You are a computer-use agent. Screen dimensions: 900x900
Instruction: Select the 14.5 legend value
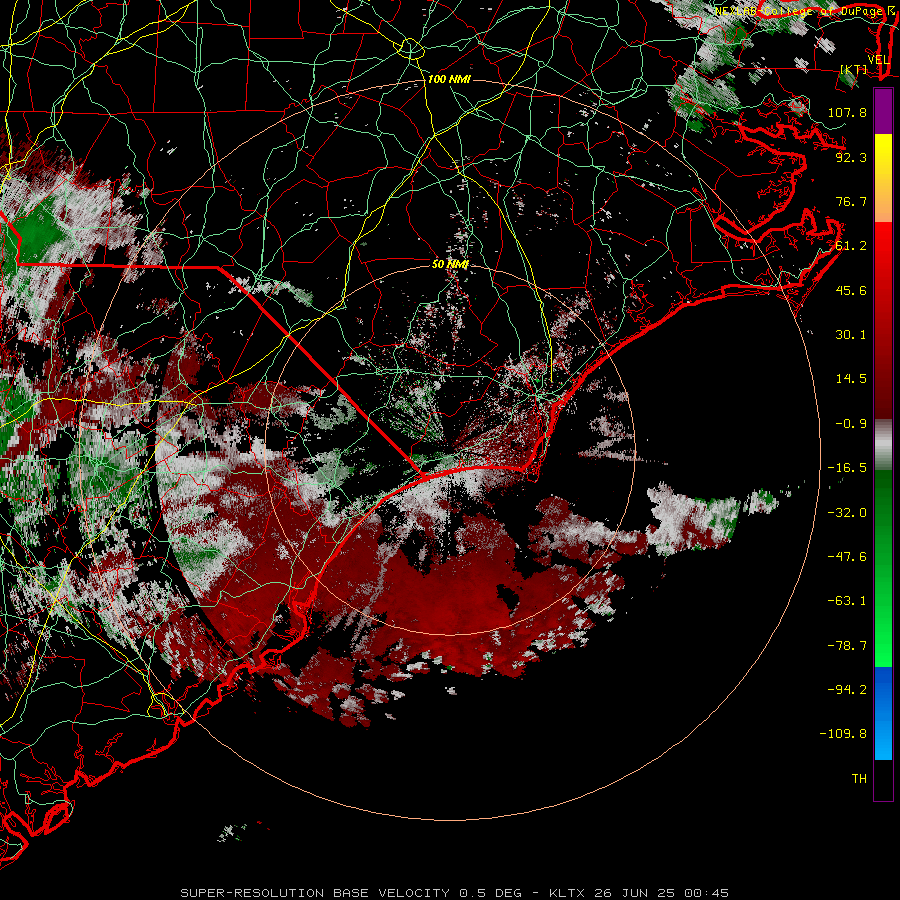(851, 379)
